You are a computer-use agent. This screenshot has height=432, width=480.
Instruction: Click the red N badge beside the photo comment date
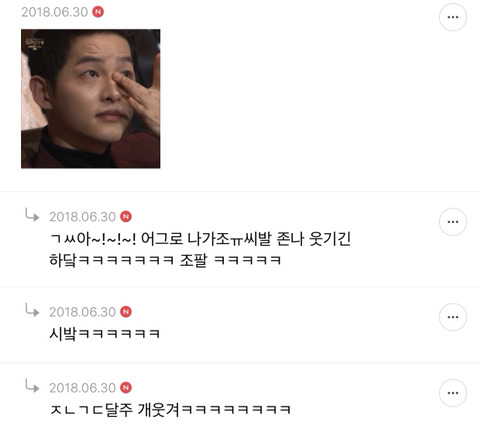tap(98, 12)
